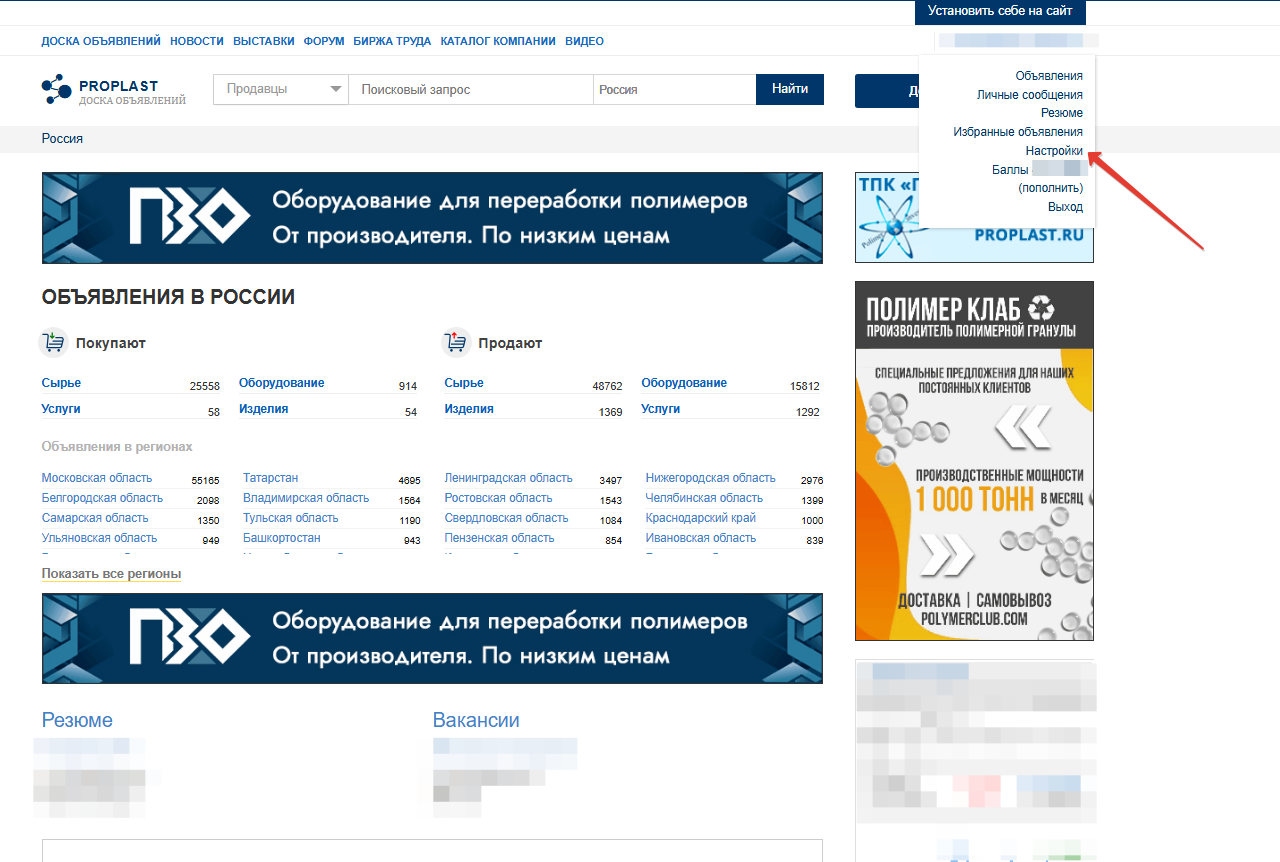Click the Полимер Клаб banner ad
Screen dimensions: 1280x862
click(x=974, y=460)
